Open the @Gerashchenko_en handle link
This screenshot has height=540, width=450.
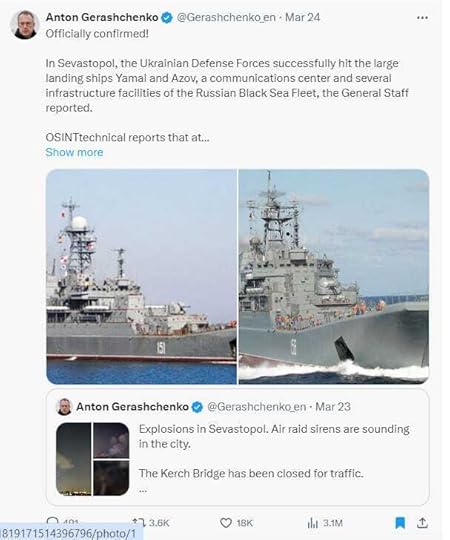point(226,17)
